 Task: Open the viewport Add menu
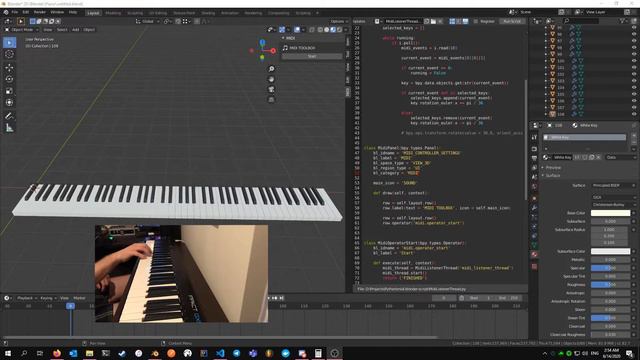[76, 30]
